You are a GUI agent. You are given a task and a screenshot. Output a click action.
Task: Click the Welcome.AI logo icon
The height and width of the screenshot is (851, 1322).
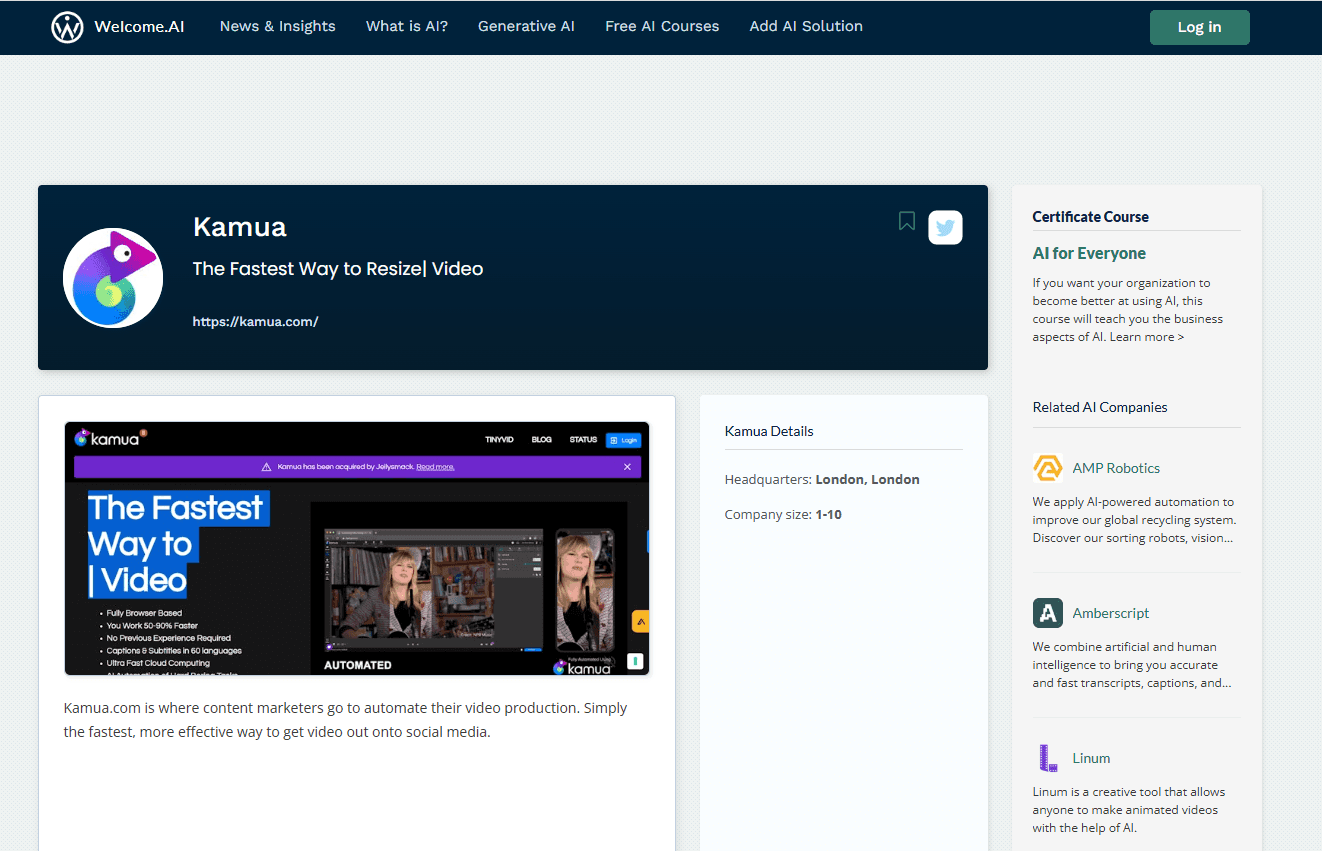[67, 27]
